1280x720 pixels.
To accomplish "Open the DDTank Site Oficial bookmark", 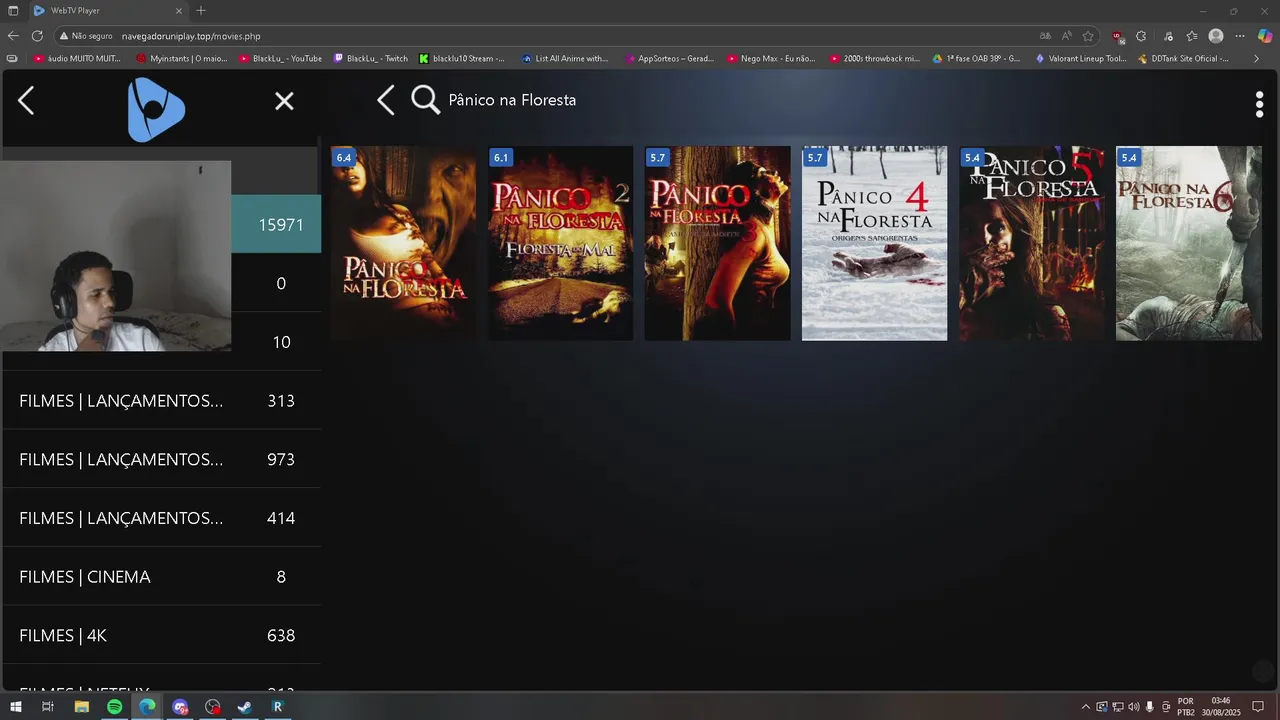I will (x=1183, y=59).
